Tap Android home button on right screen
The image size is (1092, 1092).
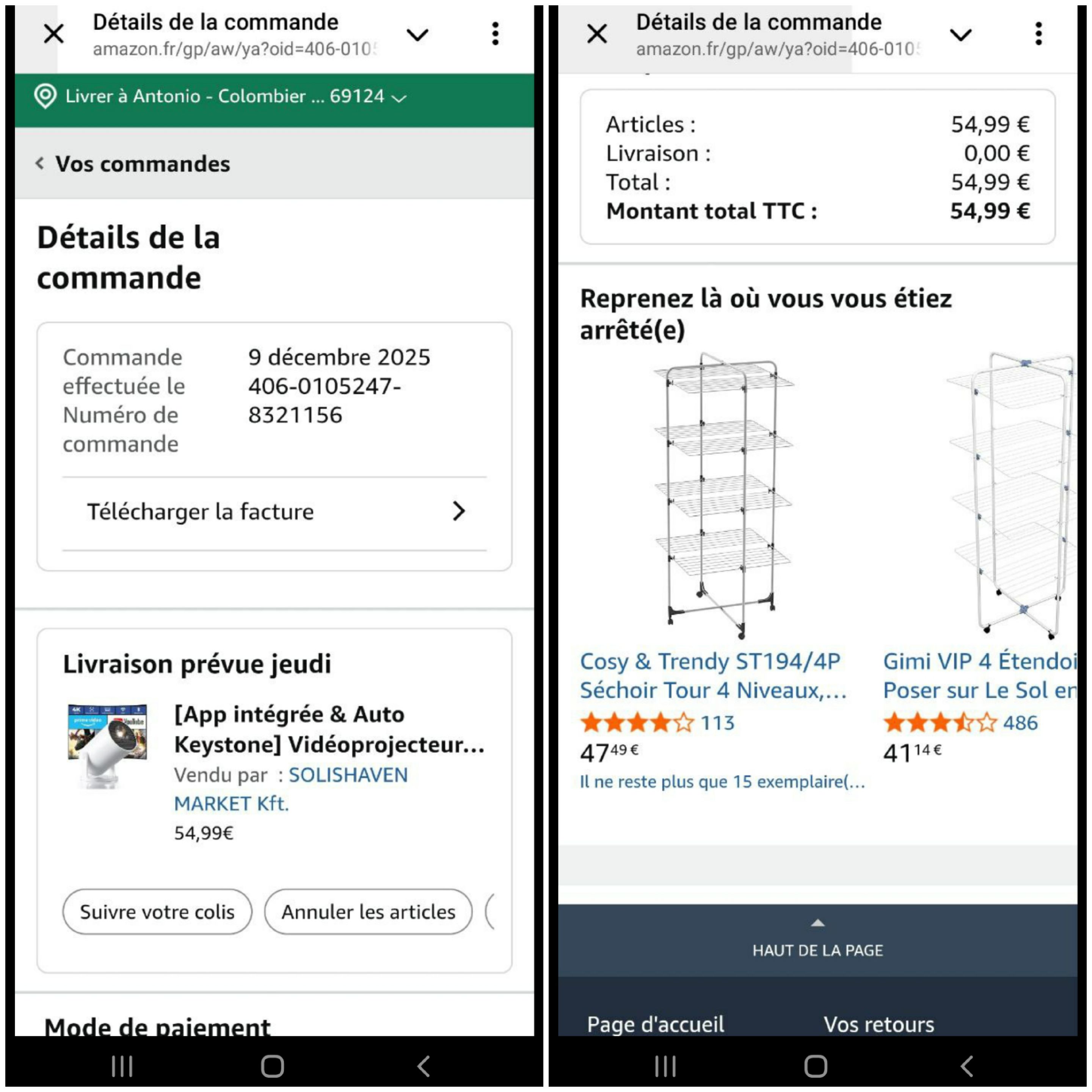816,1066
